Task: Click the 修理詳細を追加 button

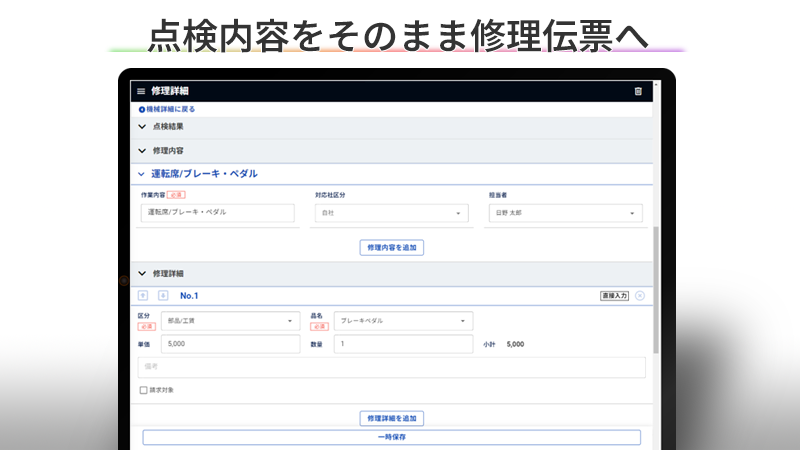Action: pyautogui.click(x=392, y=418)
